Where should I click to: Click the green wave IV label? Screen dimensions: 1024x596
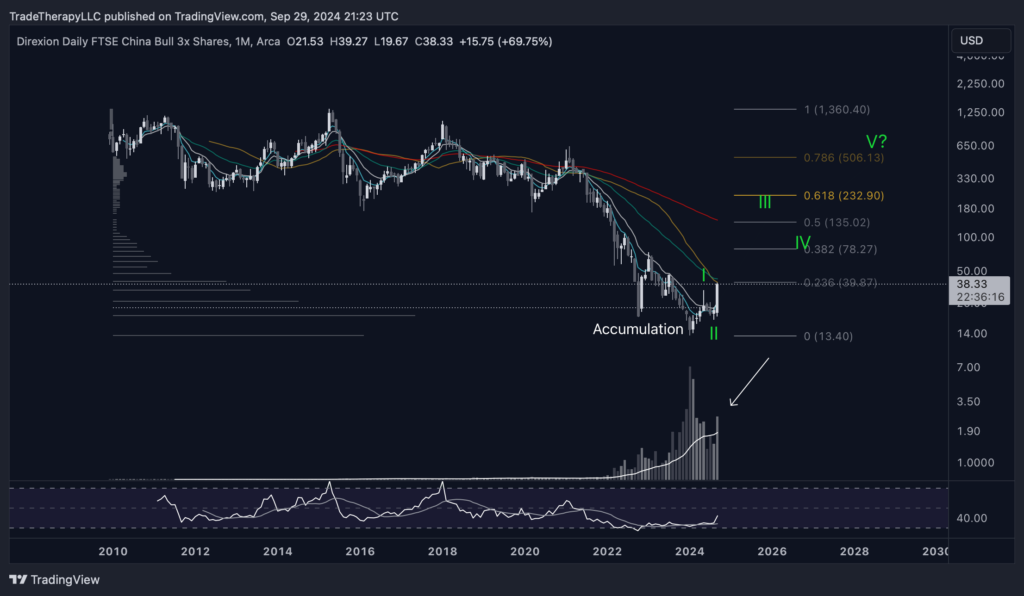point(801,243)
